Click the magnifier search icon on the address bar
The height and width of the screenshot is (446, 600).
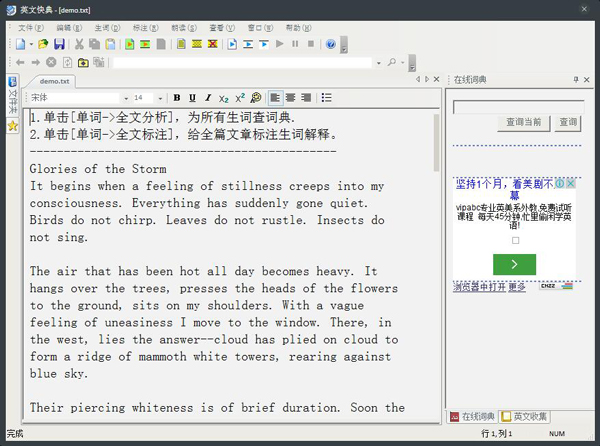pyautogui.click(x=391, y=62)
